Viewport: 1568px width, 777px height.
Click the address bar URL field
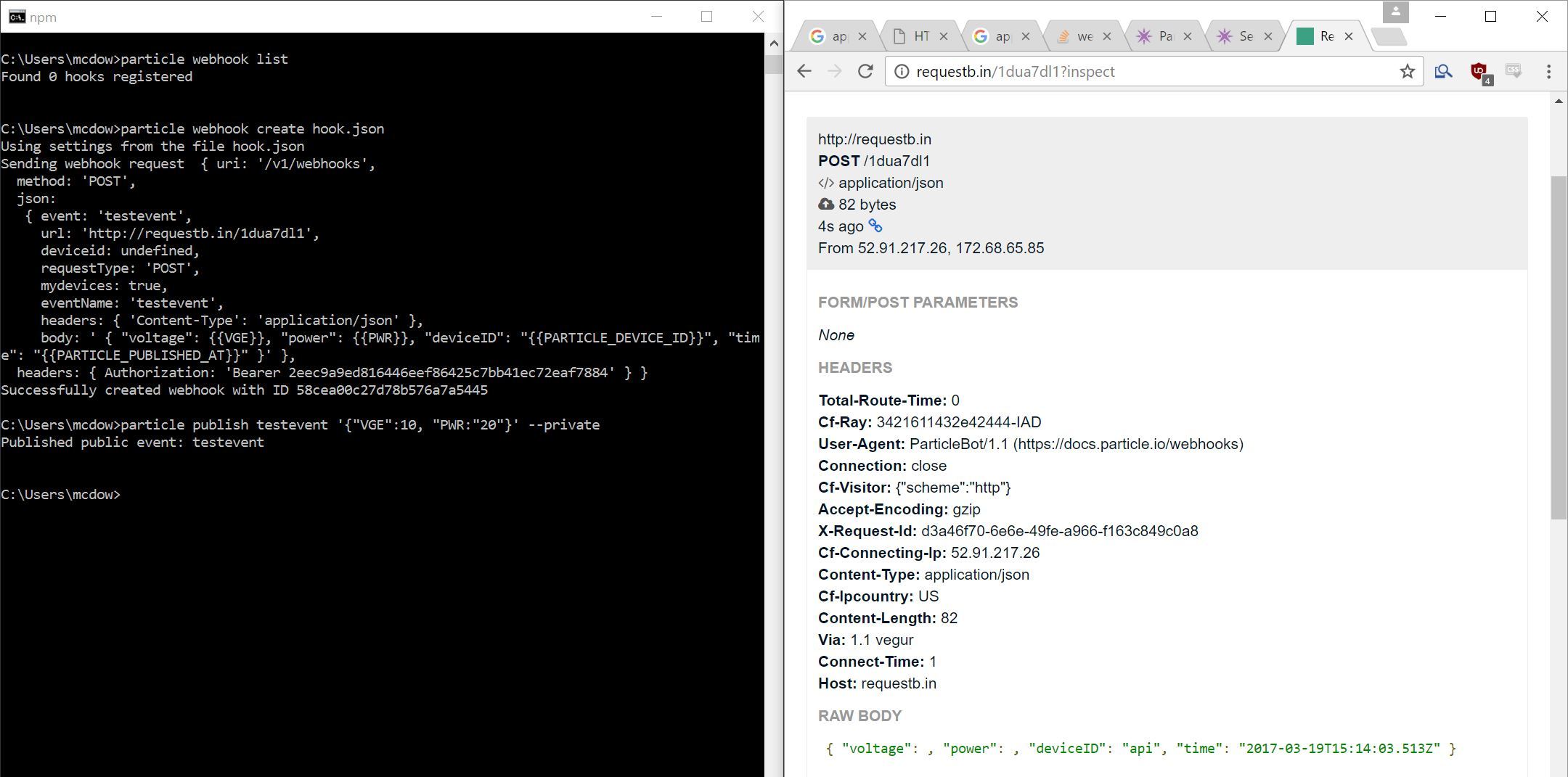pos(1154,71)
